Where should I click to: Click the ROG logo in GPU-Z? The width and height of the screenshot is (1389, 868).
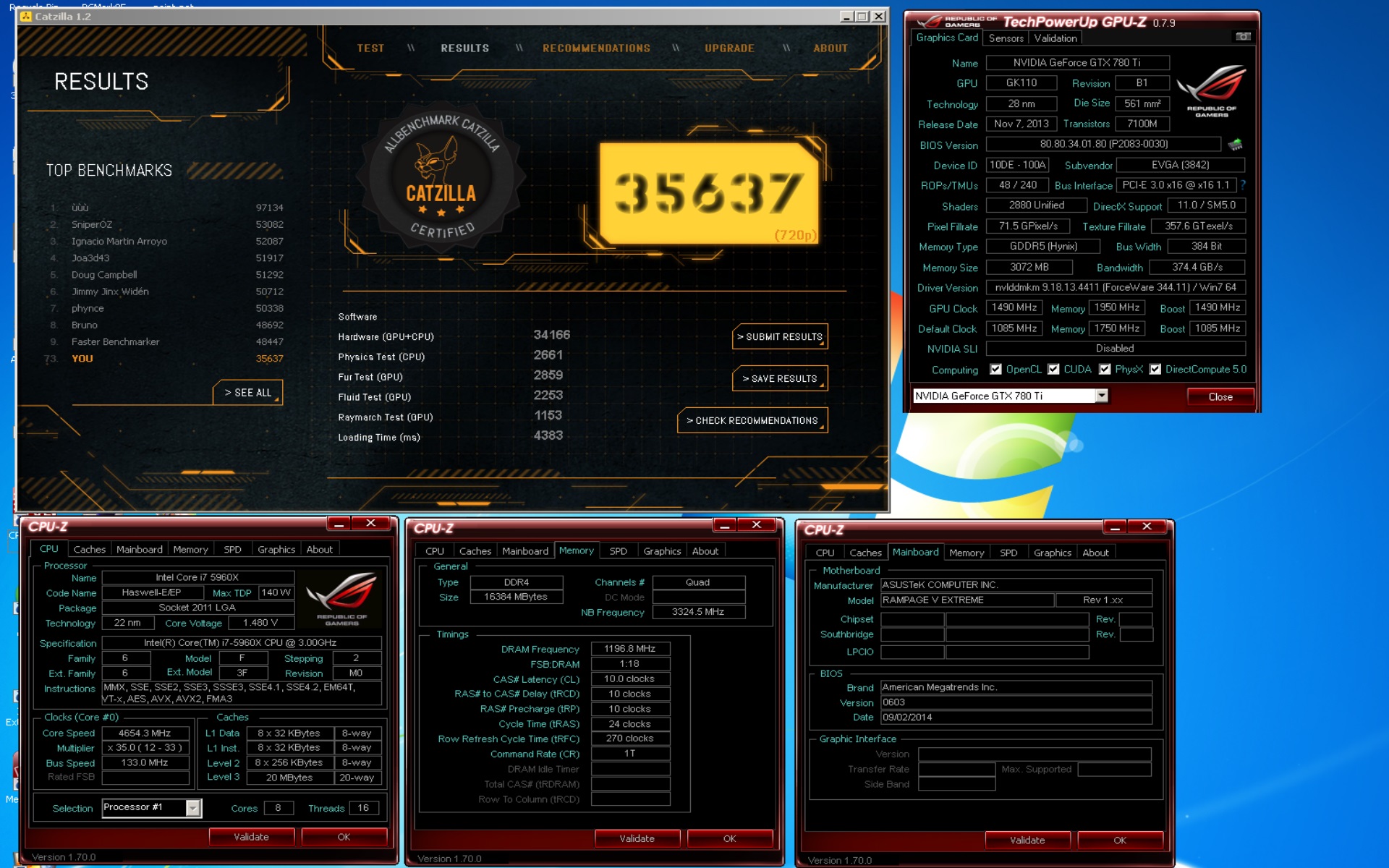[x=1212, y=90]
